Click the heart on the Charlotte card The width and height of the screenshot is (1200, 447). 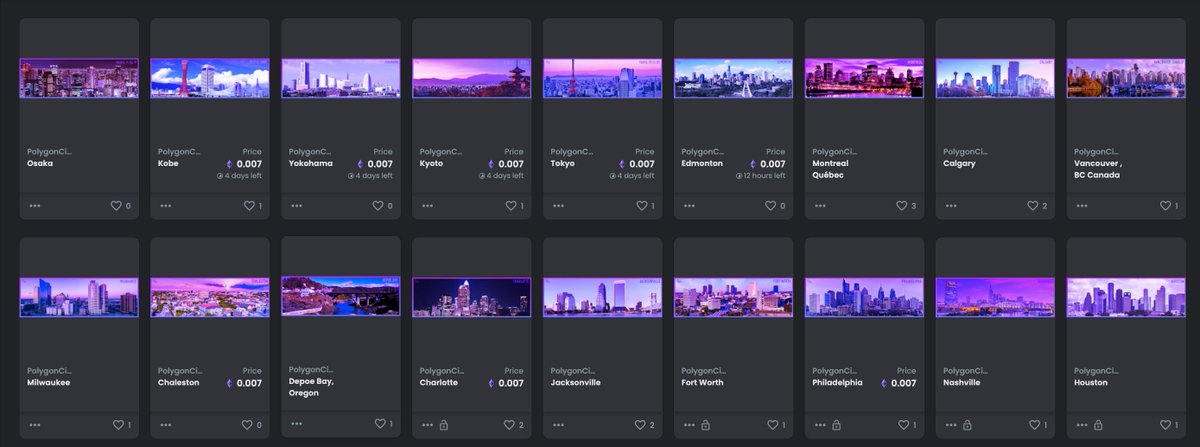[x=510, y=425]
